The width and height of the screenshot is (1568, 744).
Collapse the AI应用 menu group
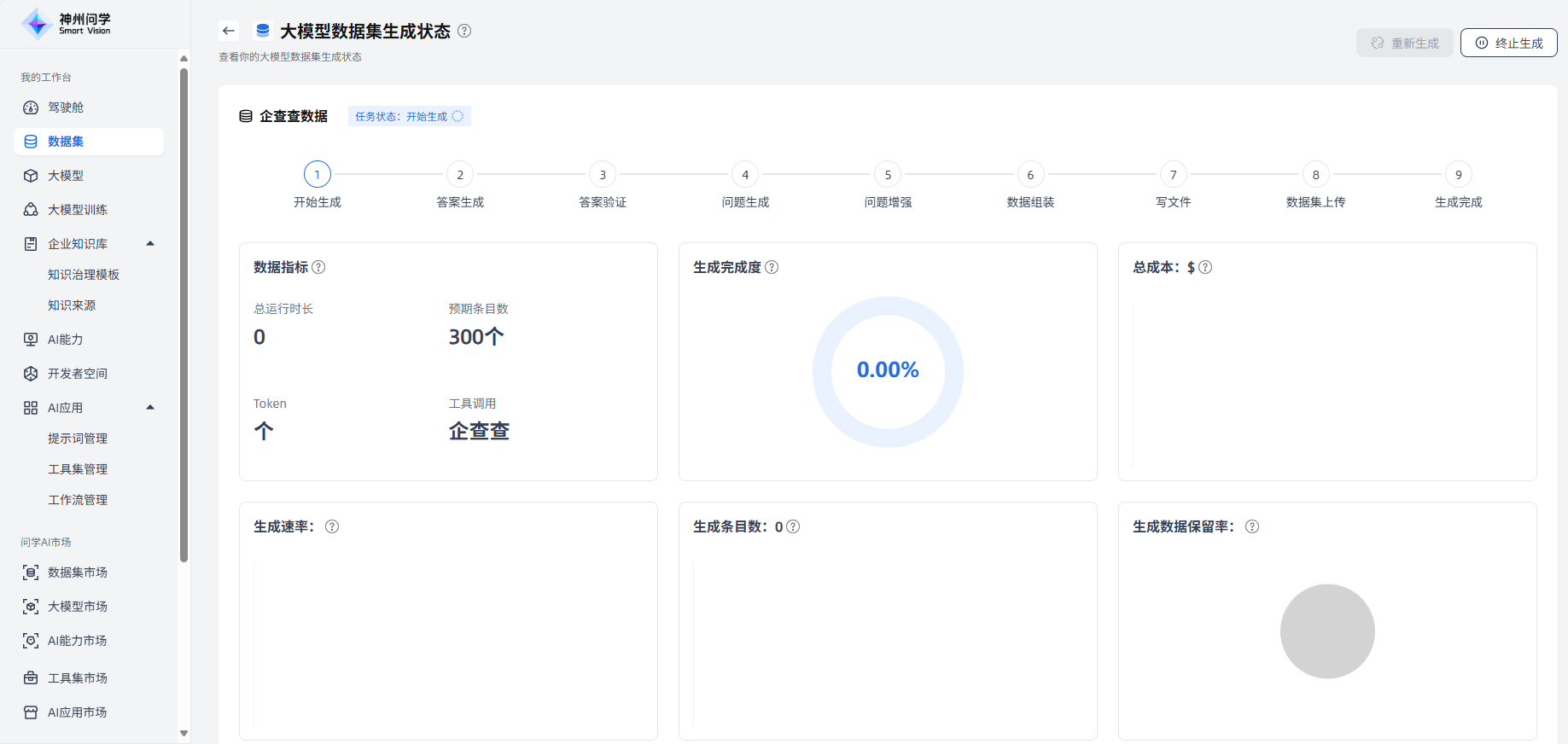pyautogui.click(x=150, y=408)
